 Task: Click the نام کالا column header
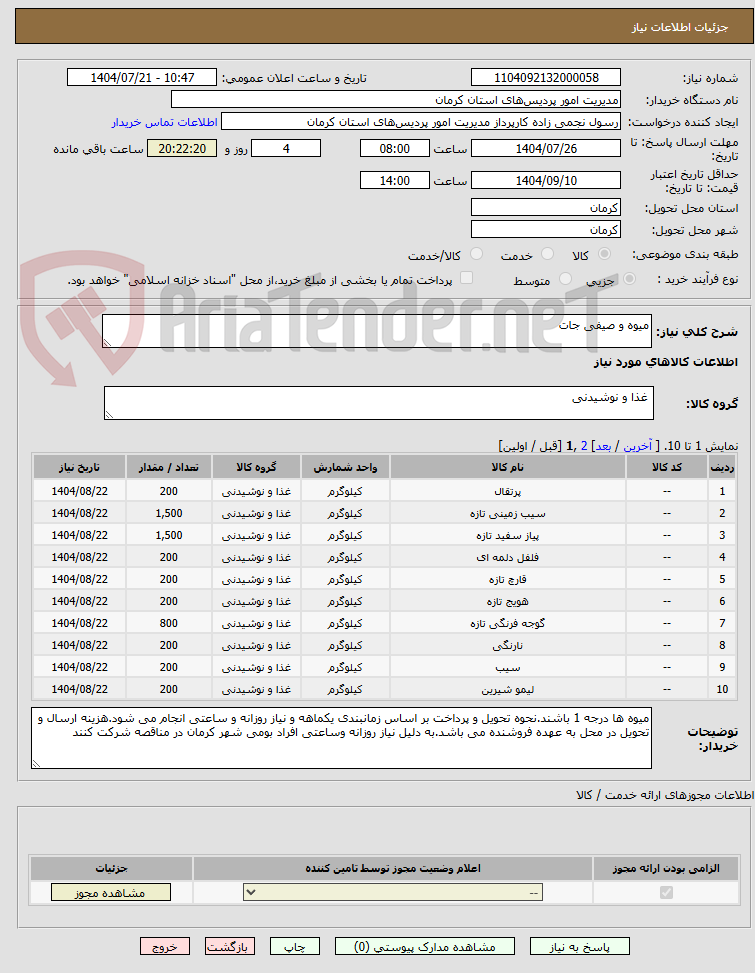[x=507, y=467]
